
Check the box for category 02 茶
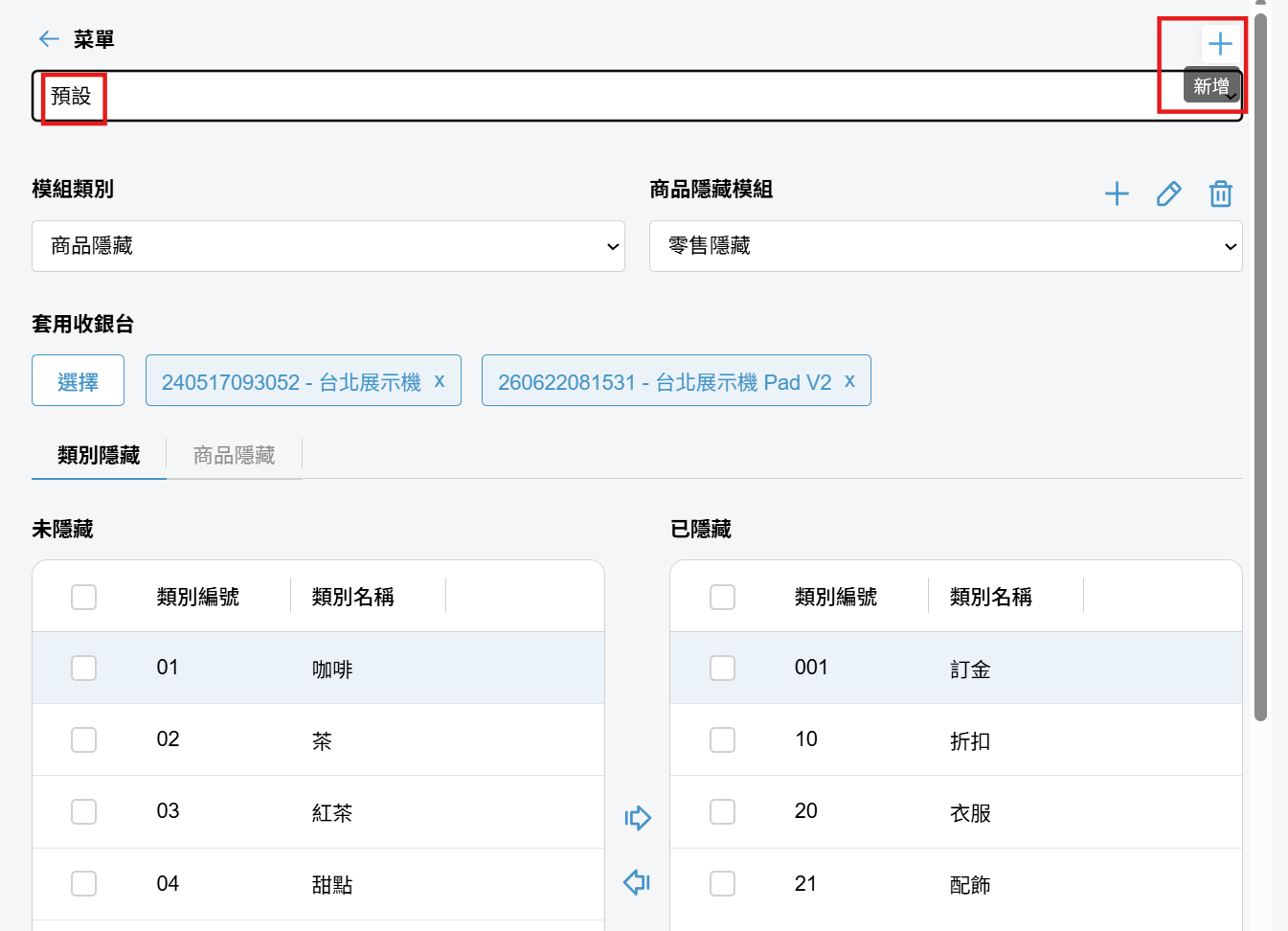coord(84,739)
